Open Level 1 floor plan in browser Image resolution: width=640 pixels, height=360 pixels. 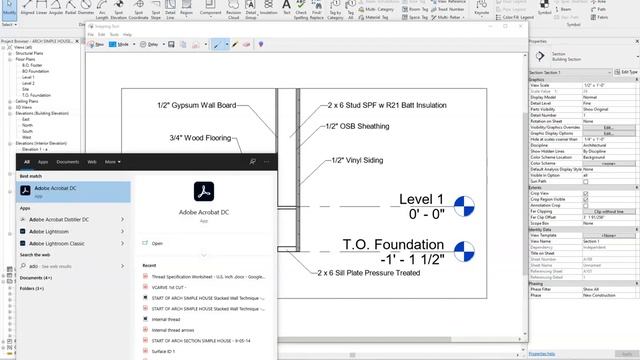(x=28, y=77)
